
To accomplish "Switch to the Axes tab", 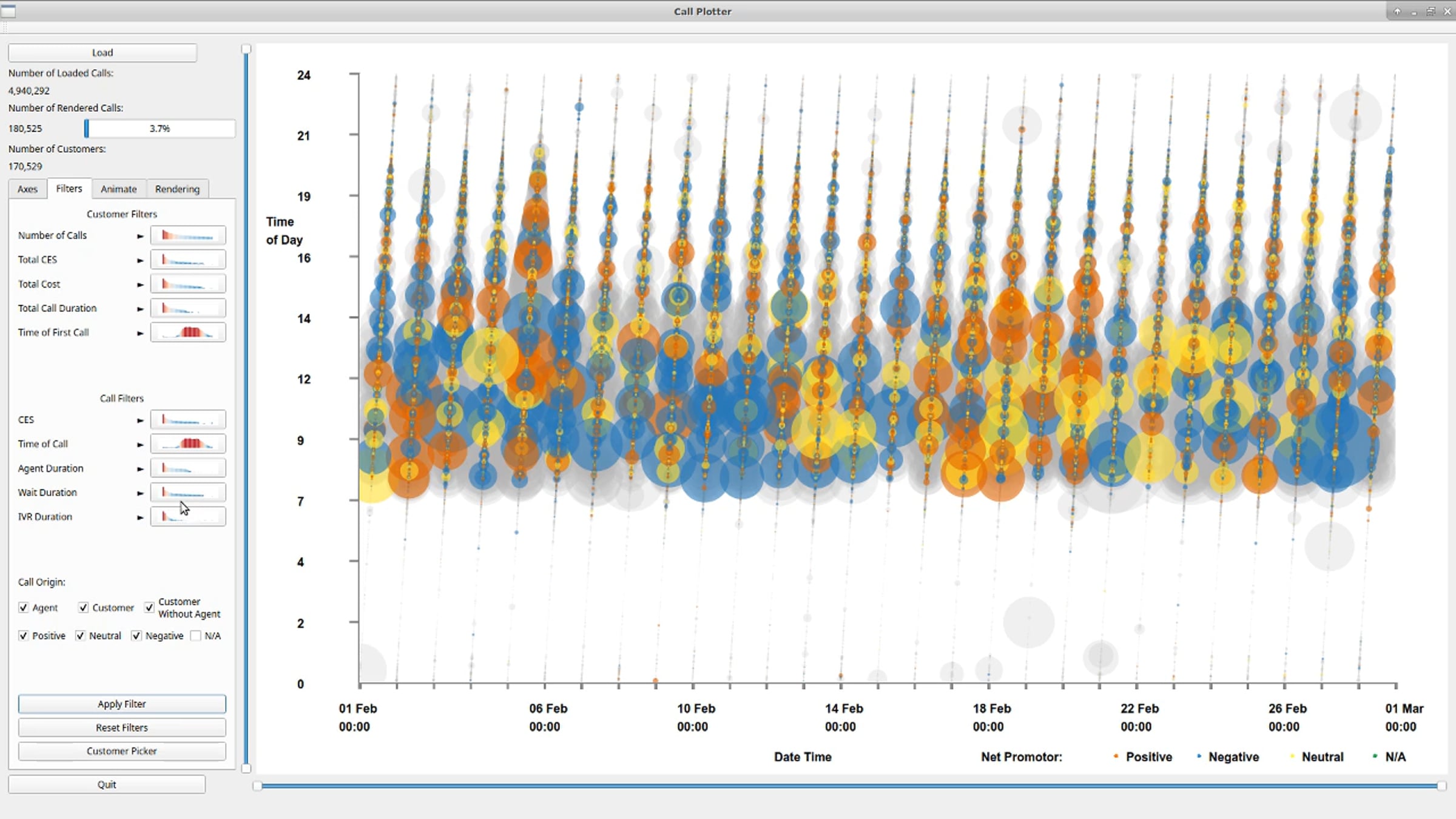I will coord(27,189).
